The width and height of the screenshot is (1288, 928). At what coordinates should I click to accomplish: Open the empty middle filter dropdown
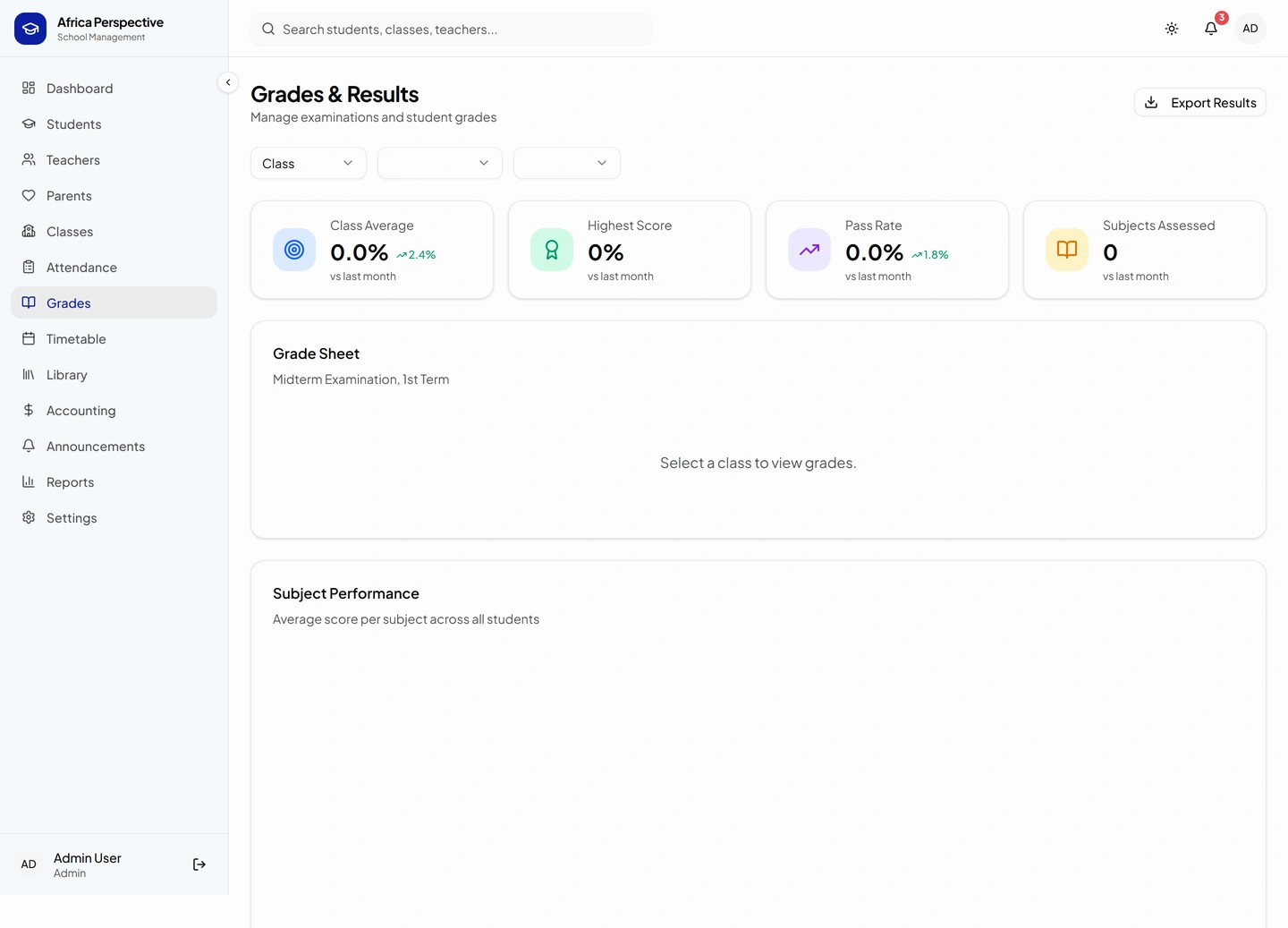[440, 163]
